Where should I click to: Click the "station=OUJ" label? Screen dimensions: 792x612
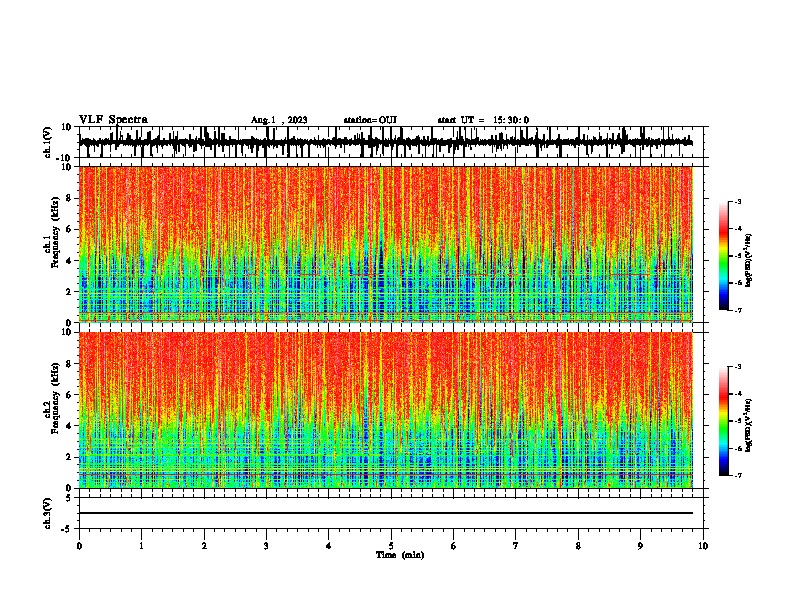point(370,120)
